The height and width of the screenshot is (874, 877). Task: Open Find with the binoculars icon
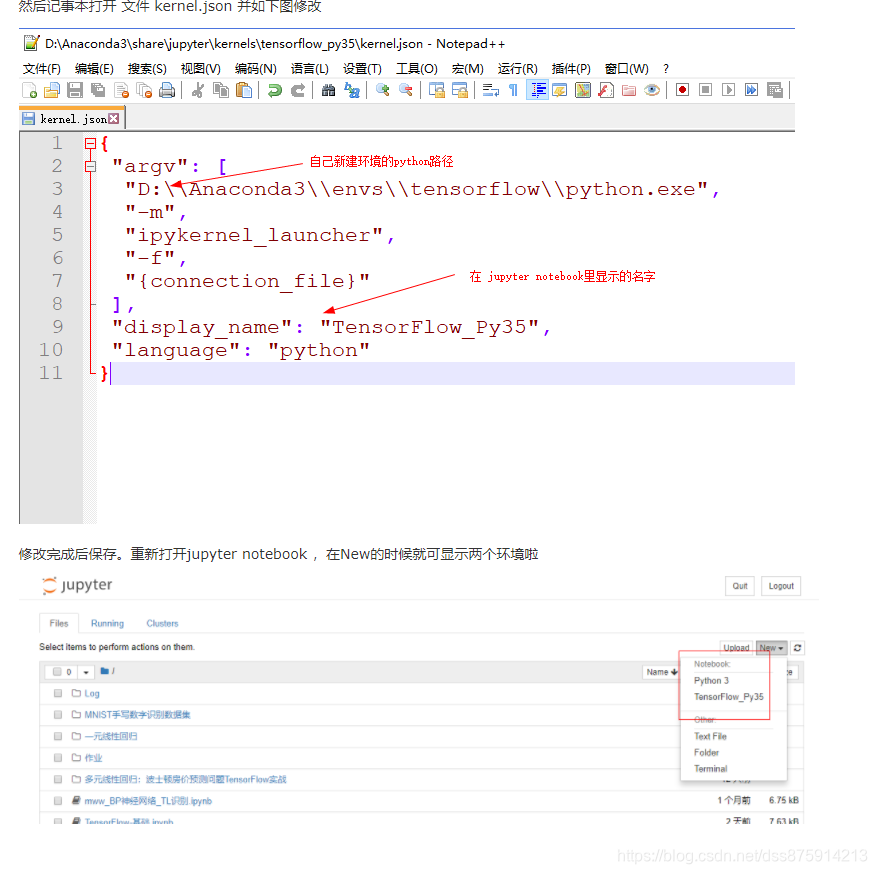click(328, 90)
